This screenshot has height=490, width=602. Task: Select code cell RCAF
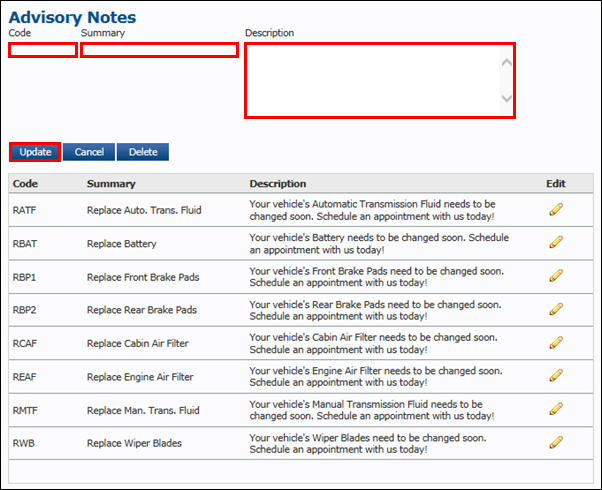(x=25, y=343)
